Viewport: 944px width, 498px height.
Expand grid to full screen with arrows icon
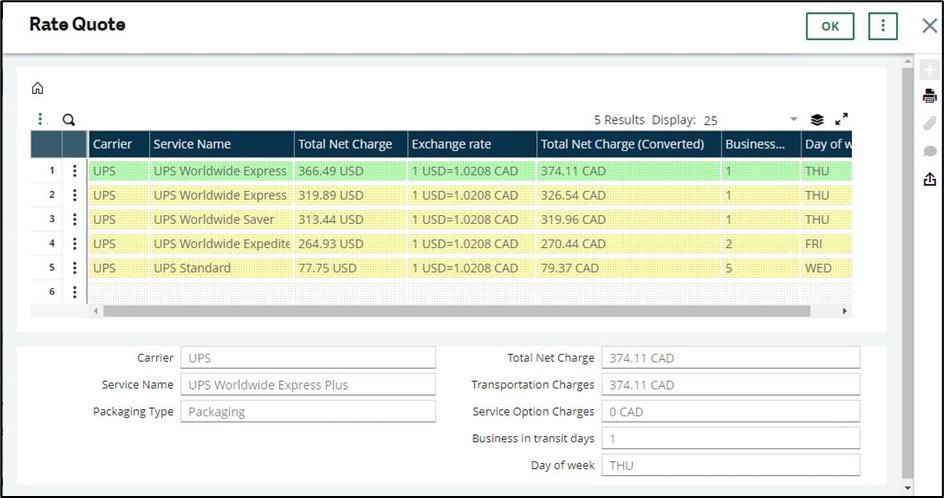click(x=842, y=119)
